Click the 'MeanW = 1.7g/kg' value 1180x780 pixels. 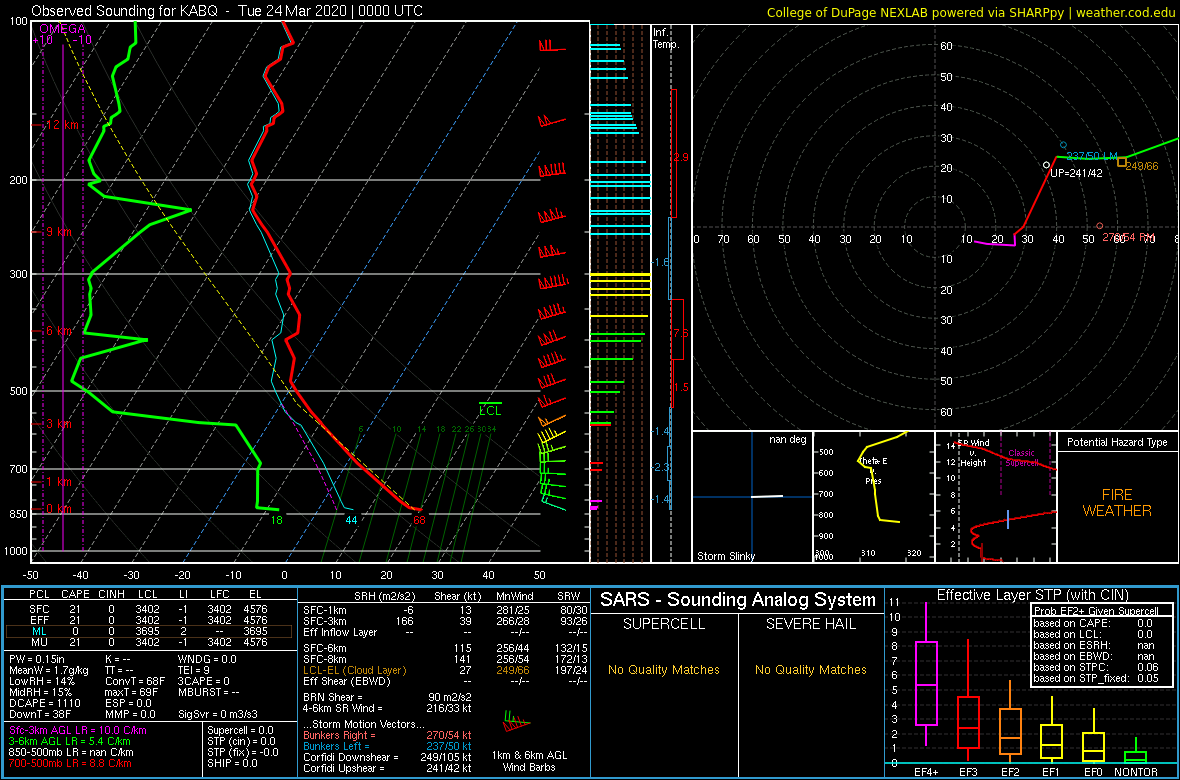[49, 670]
